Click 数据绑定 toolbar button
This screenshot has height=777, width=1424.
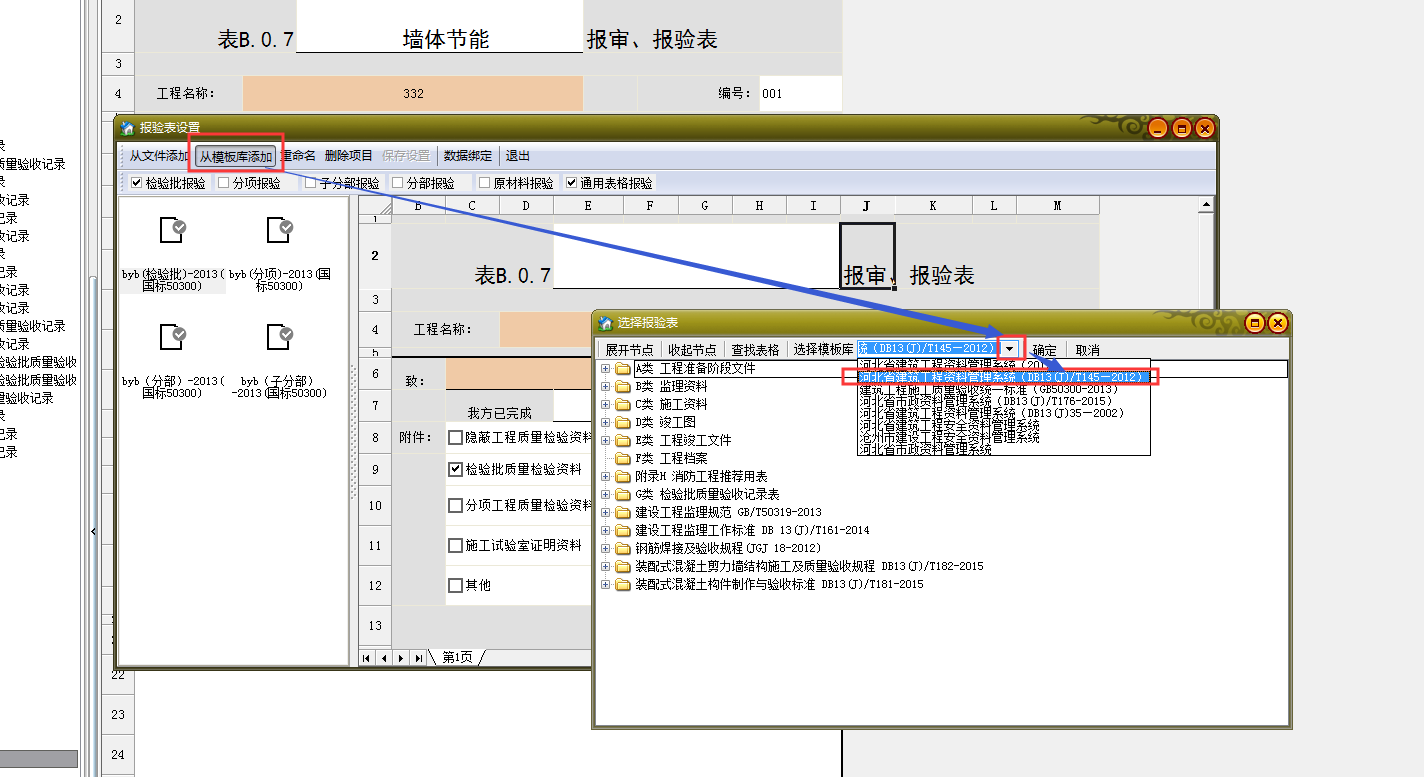click(468, 156)
